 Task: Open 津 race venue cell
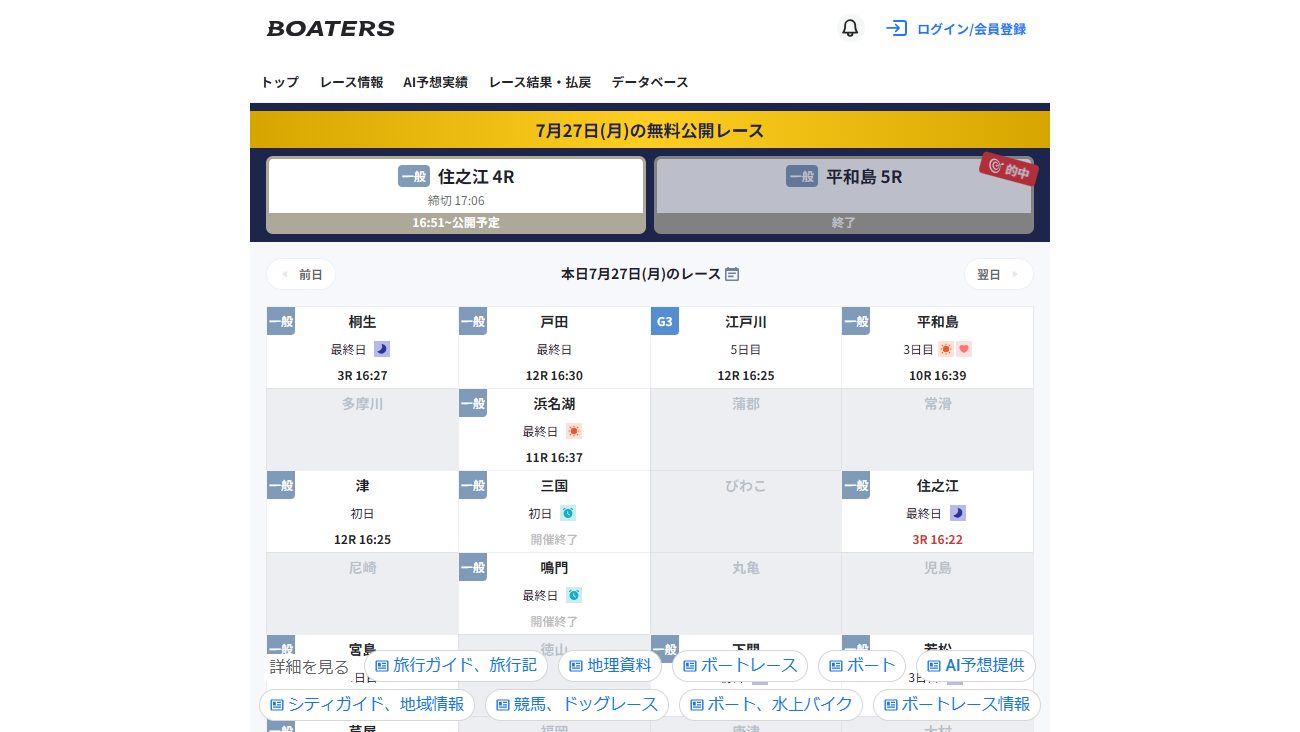pyautogui.click(x=362, y=512)
